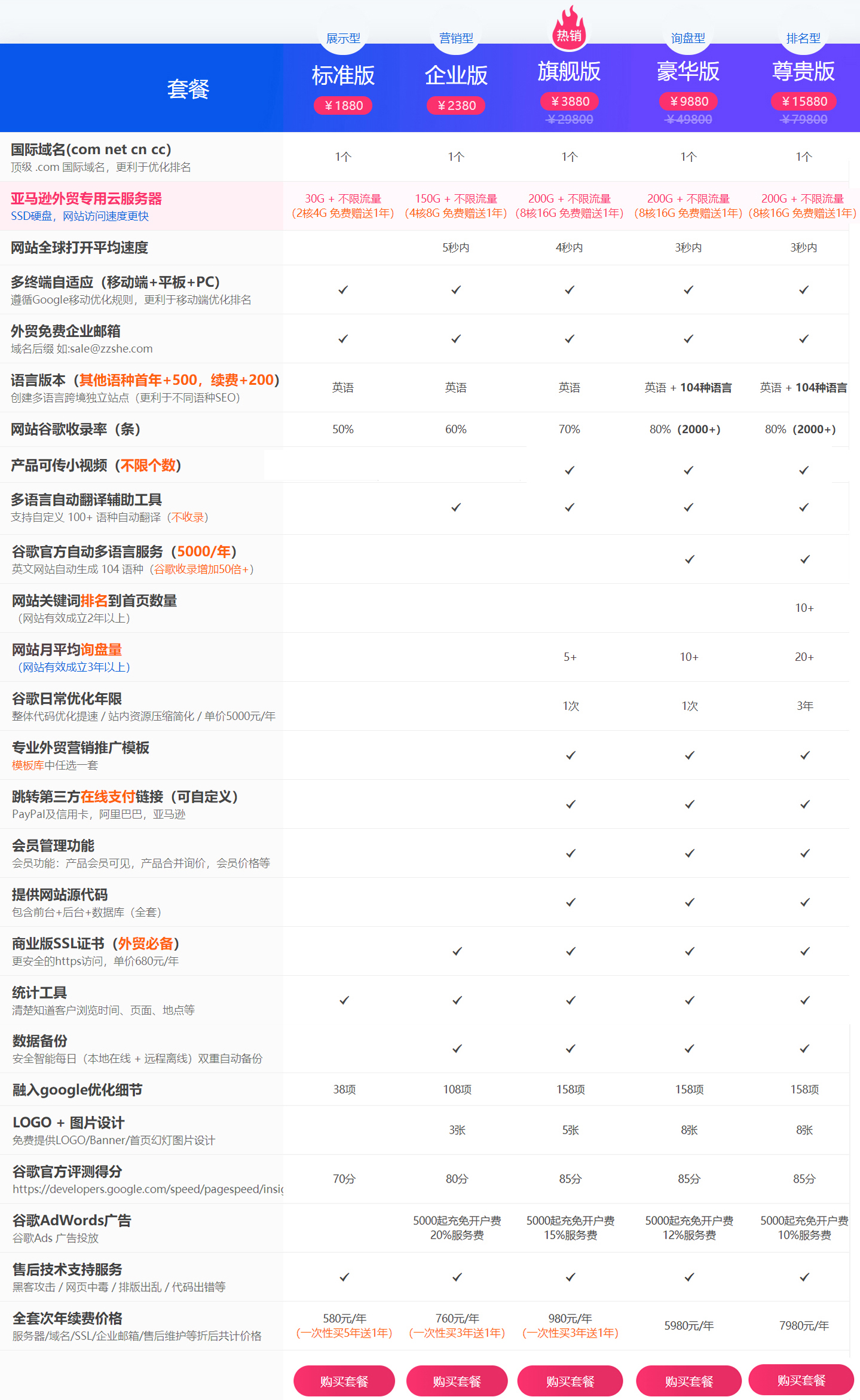Click the 7980元/年 renewal price
Viewport: 860px width, 1400px height.
click(x=804, y=1325)
